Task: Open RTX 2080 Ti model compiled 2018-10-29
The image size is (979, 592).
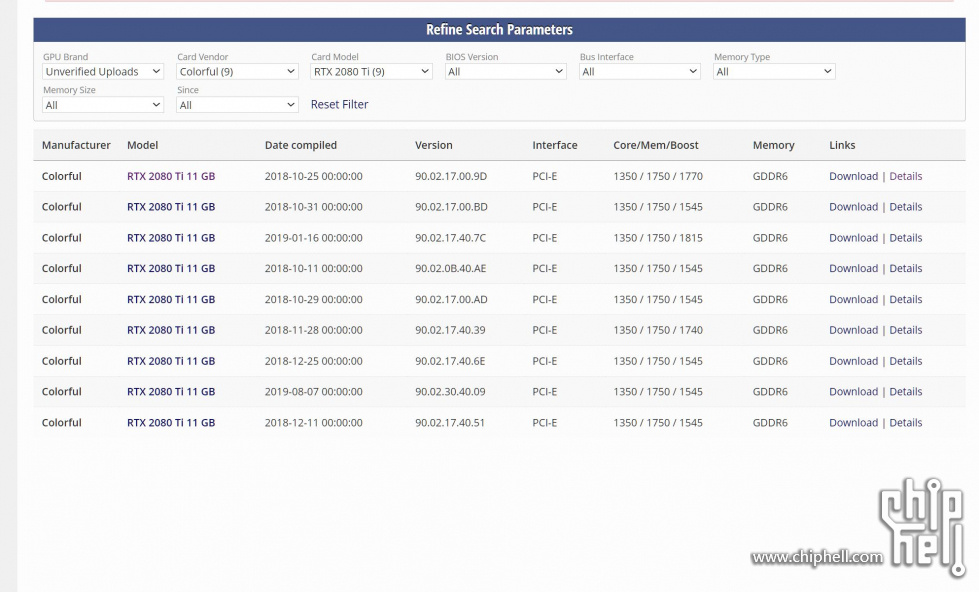Action: coord(171,300)
